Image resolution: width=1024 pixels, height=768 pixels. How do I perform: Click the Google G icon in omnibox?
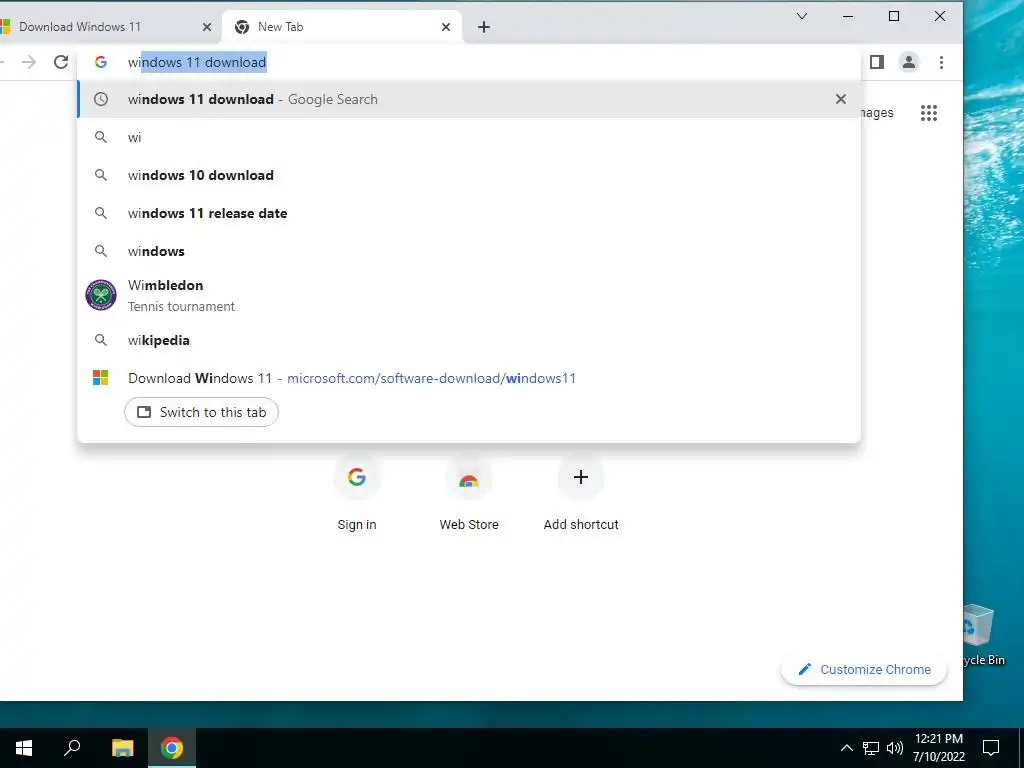coord(101,62)
